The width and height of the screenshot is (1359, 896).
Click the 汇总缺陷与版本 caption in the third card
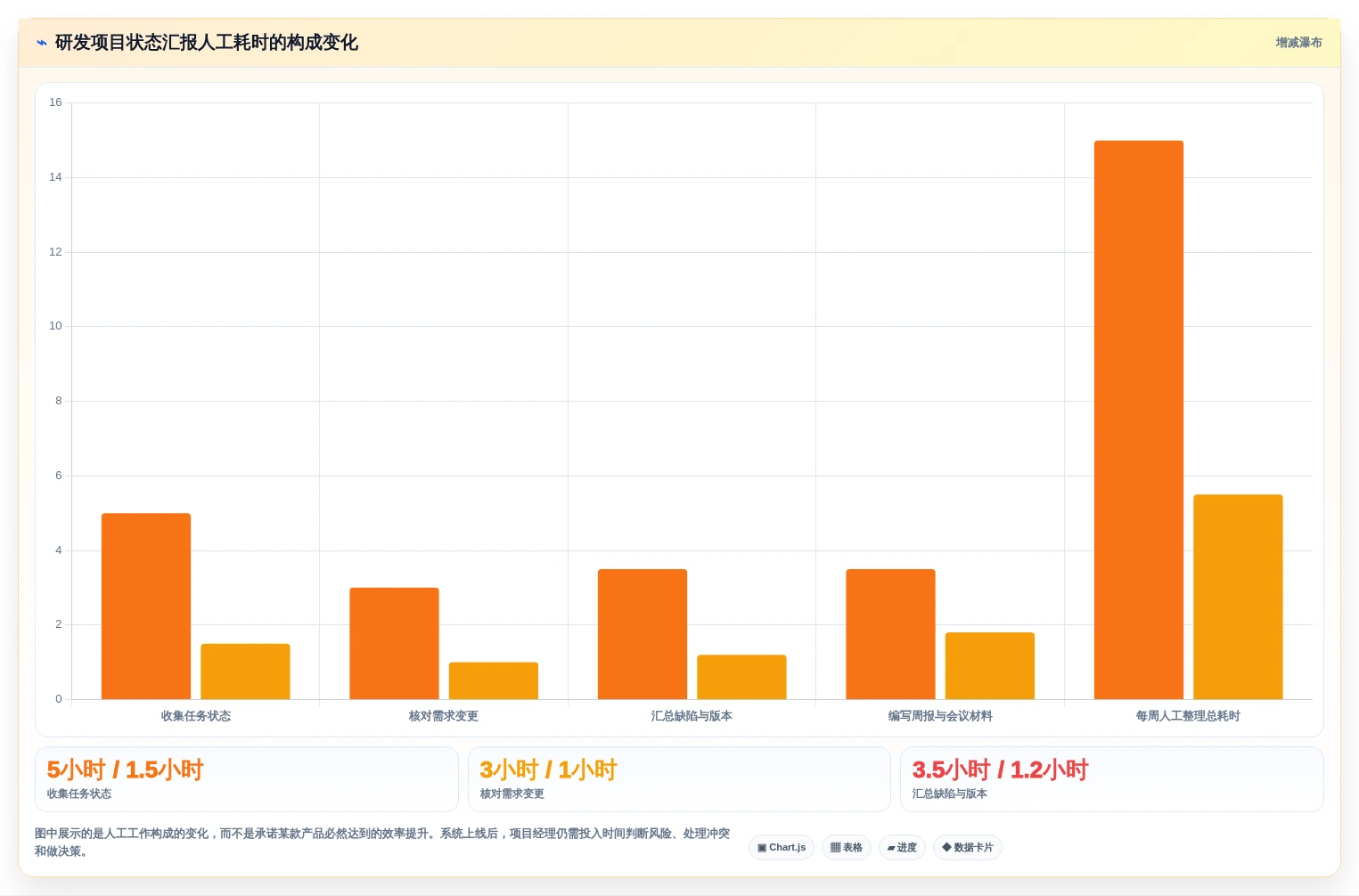pyautogui.click(x=950, y=794)
